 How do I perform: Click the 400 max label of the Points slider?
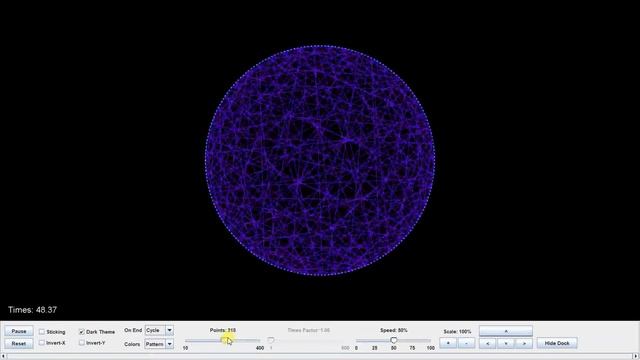[260, 348]
